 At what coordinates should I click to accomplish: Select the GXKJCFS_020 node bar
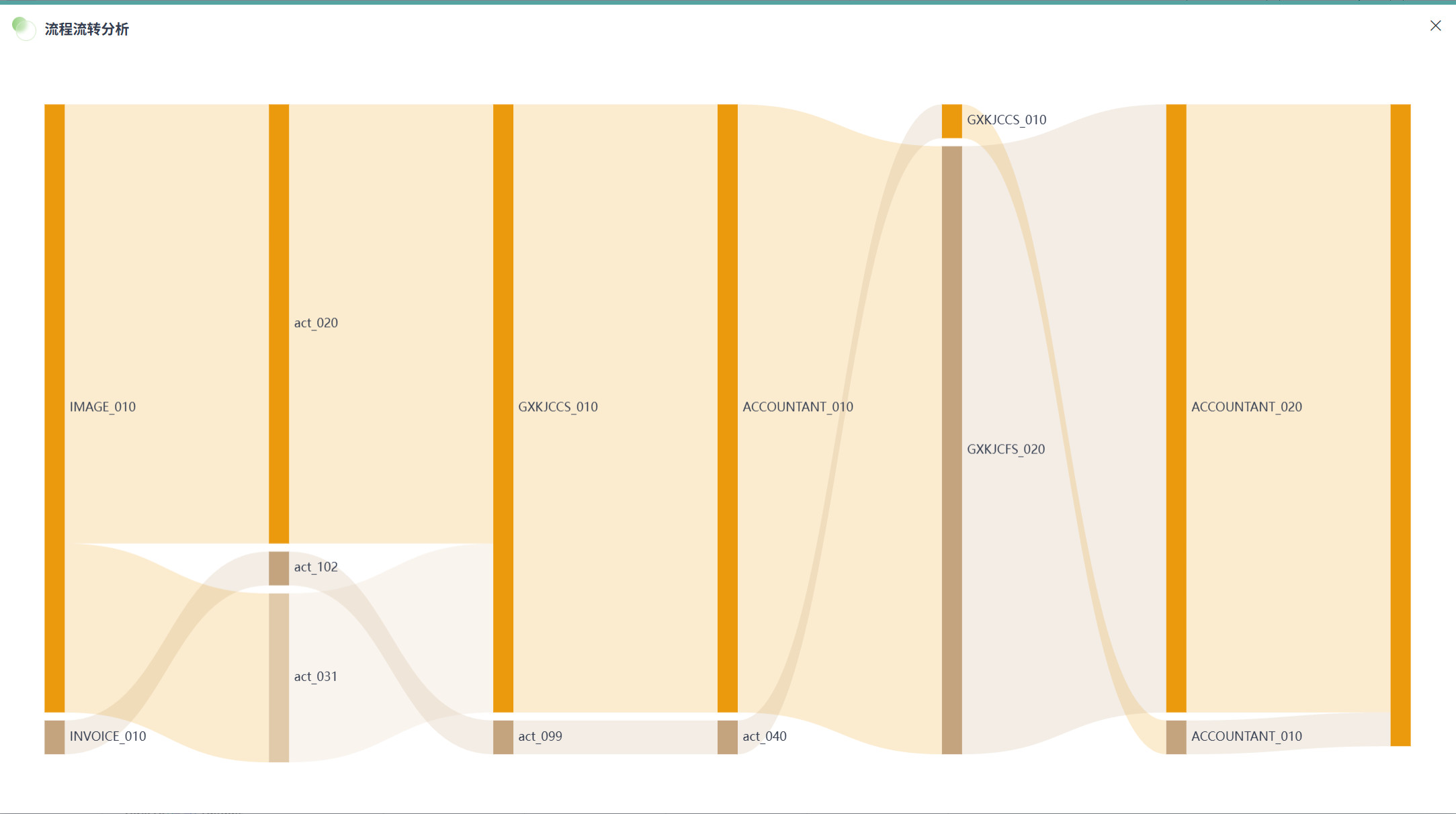tap(952, 449)
